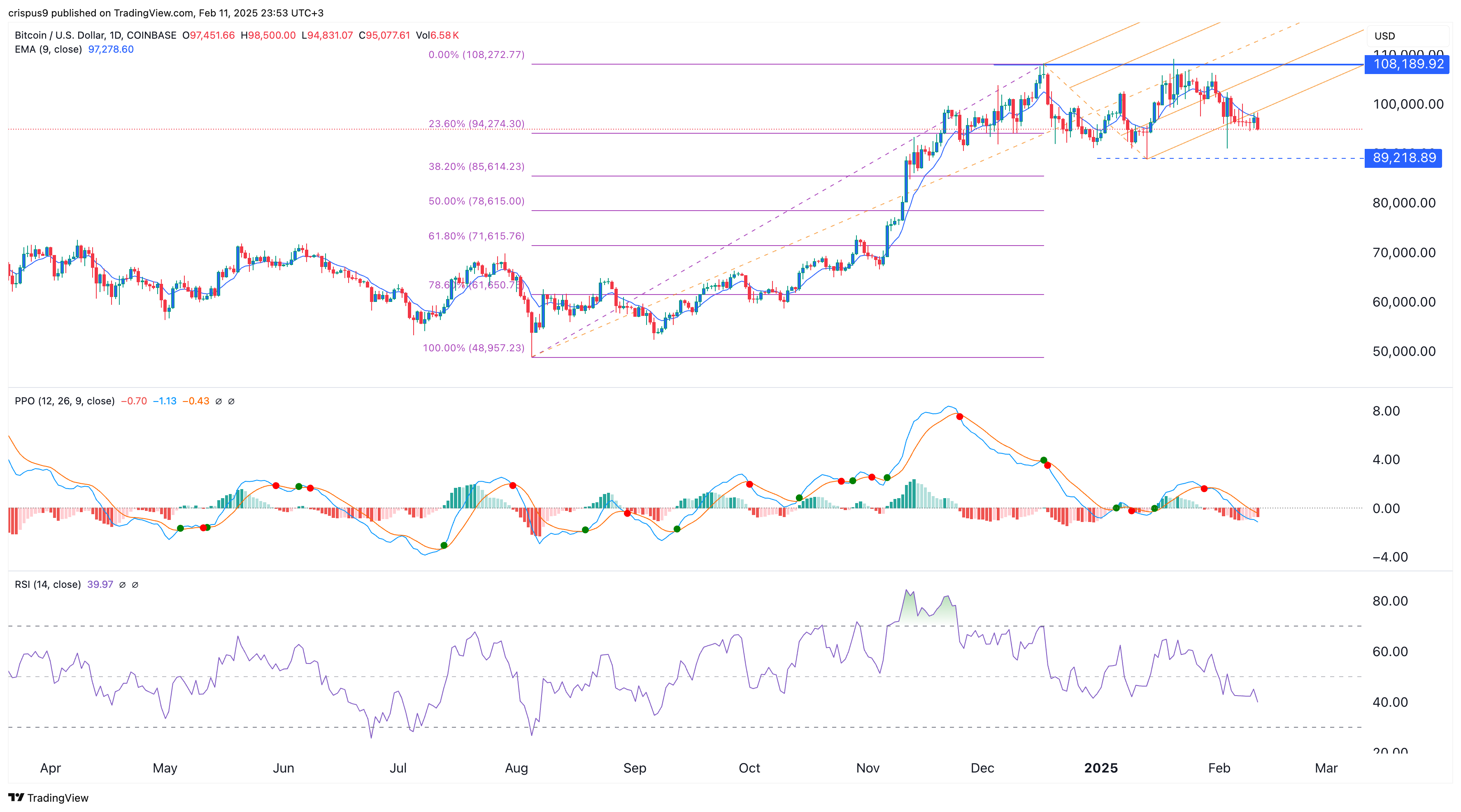
Task: Click the Sep label on time axis
Action: click(635, 768)
